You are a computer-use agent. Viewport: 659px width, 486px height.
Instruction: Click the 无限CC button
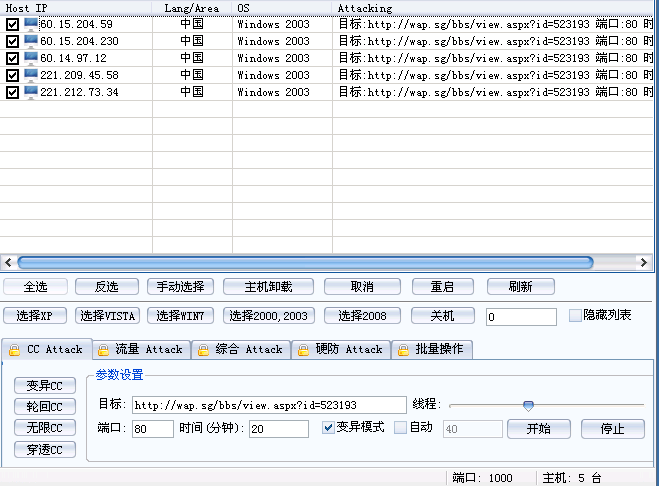[x=45, y=428]
